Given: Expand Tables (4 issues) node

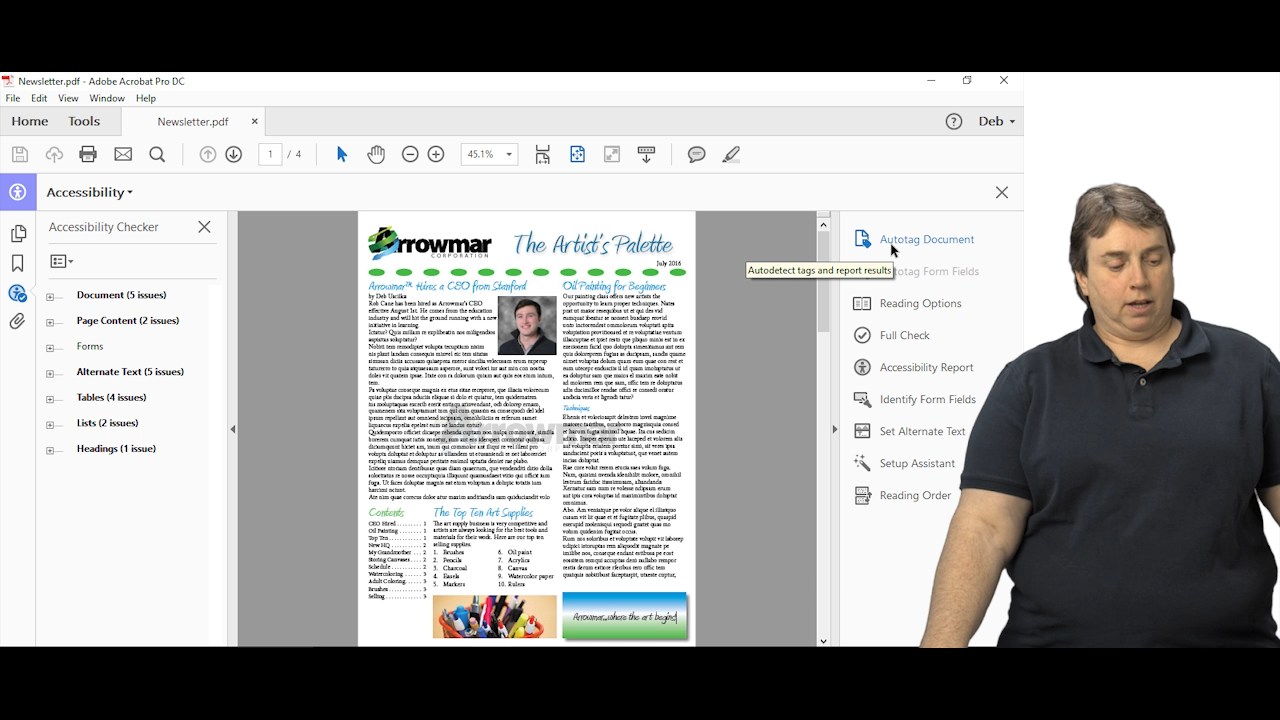Looking at the screenshot, I should 50,398.
